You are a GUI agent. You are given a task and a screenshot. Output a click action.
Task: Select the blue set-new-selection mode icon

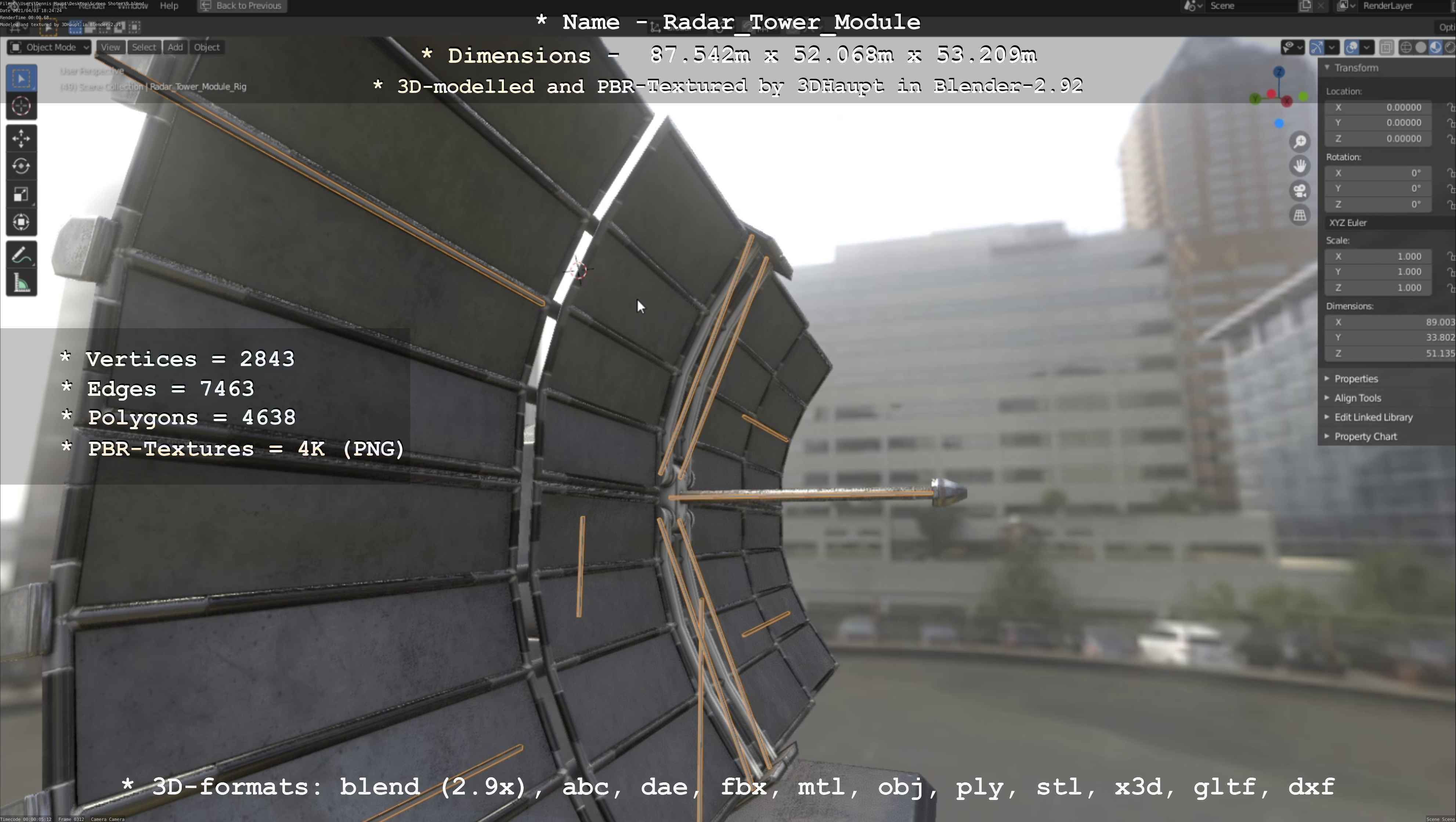[x=75, y=26]
